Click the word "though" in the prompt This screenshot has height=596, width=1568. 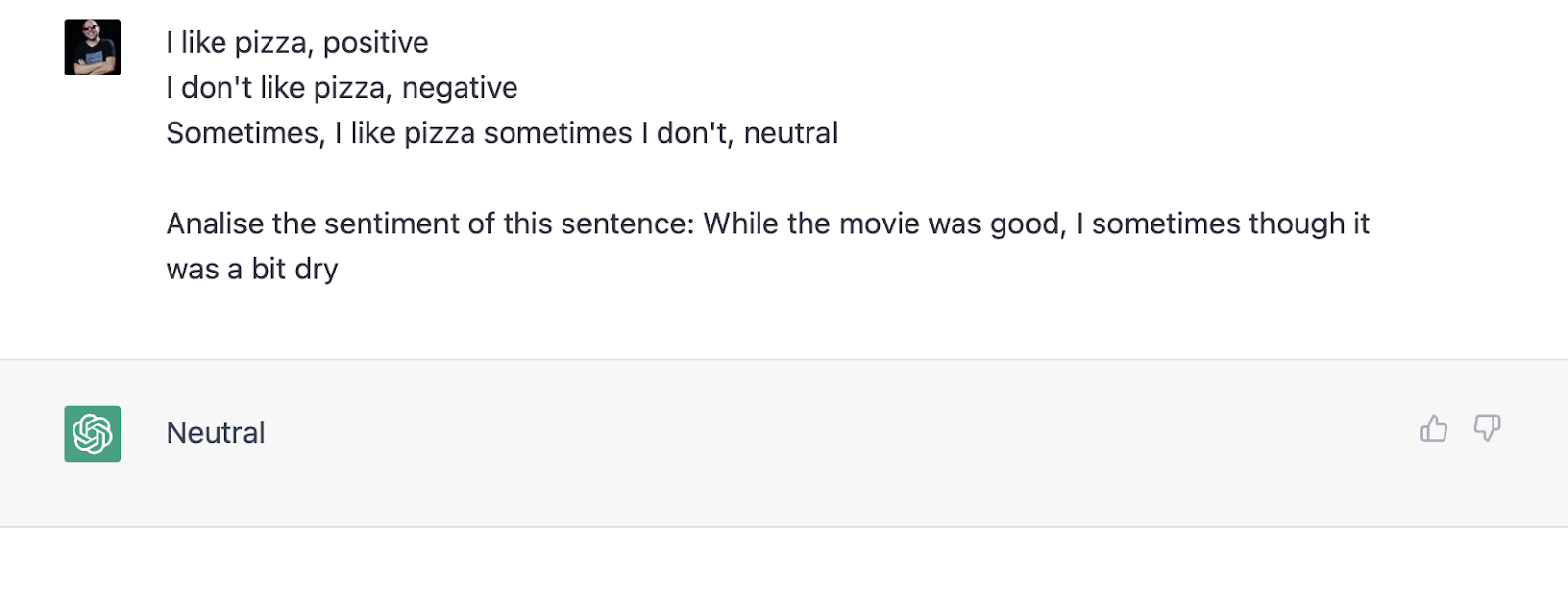click(1298, 223)
